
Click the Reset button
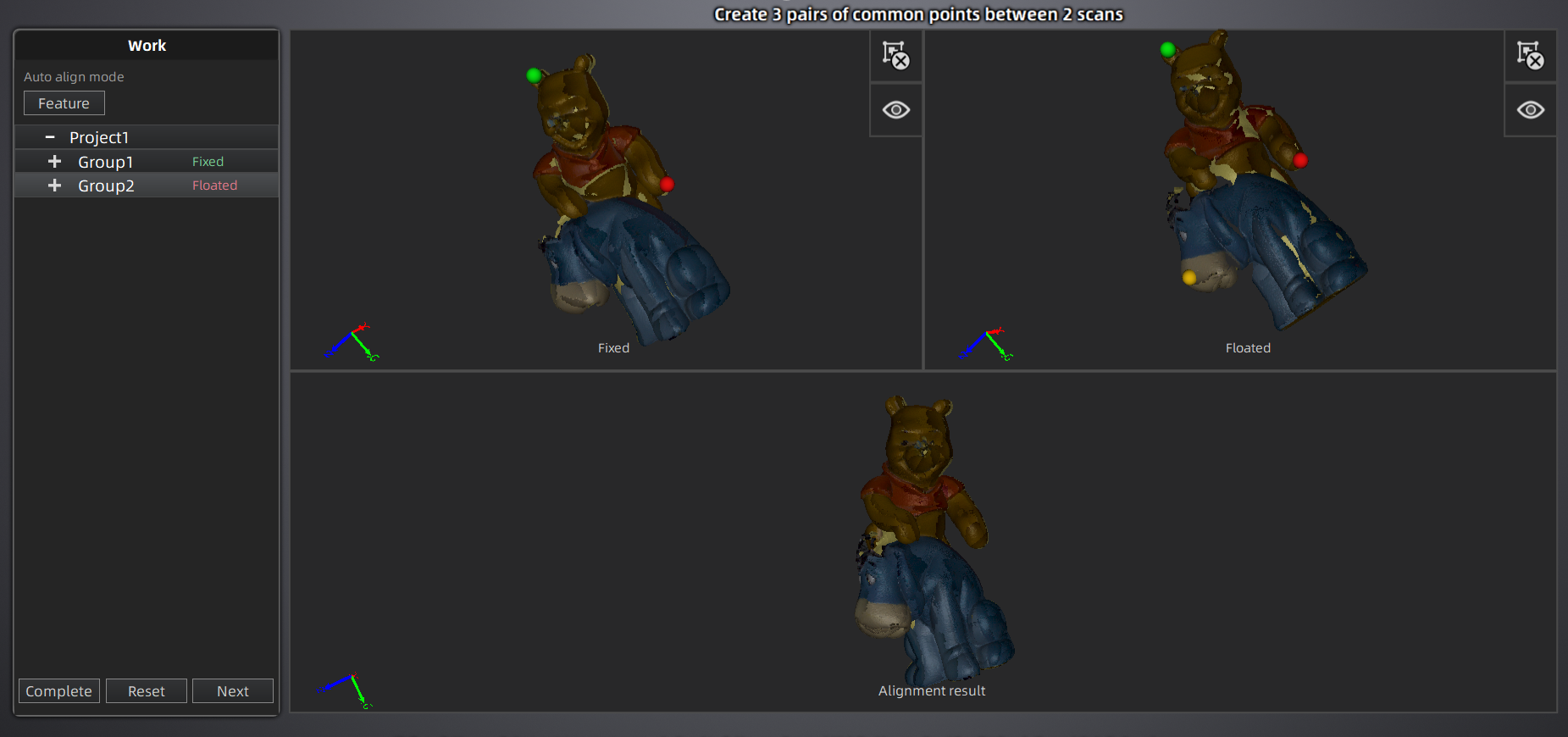coord(147,691)
